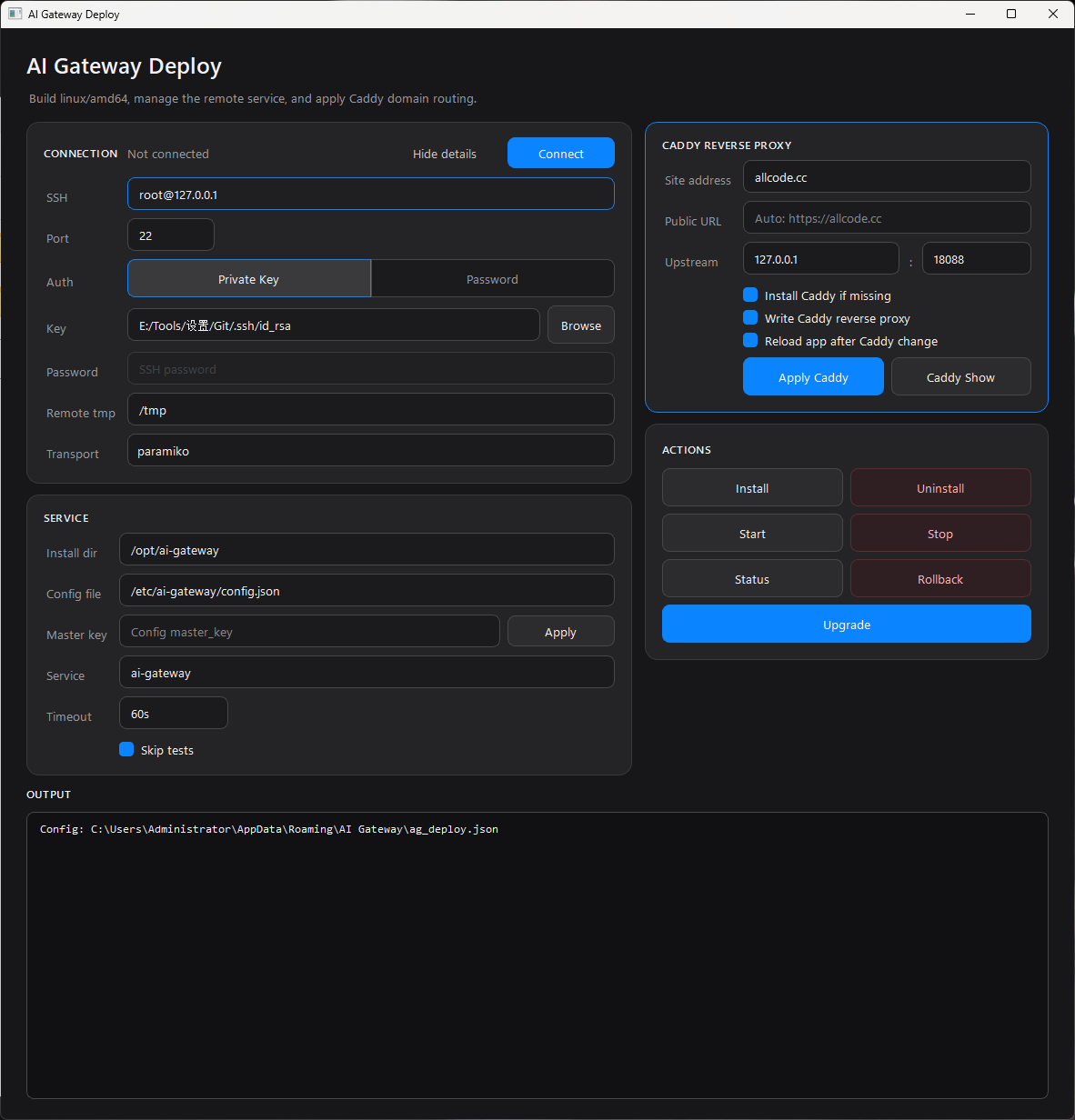This screenshot has width=1075, height=1120.
Task: Close the AI Gateway Deploy window
Action: [x=1053, y=14]
